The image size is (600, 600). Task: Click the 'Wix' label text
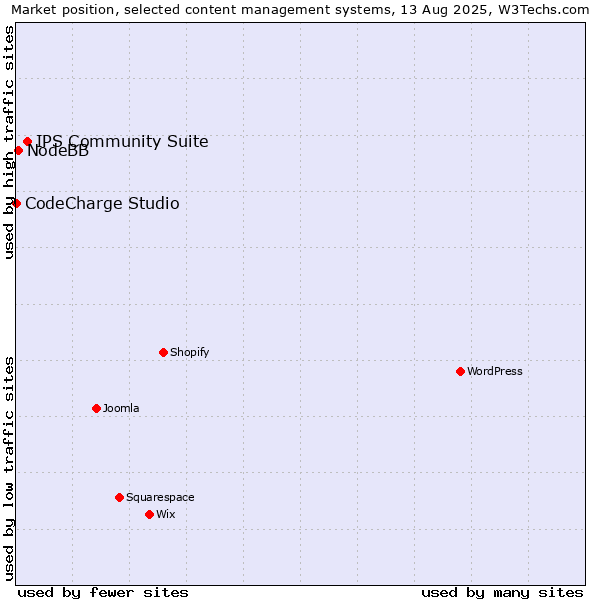pos(166,514)
